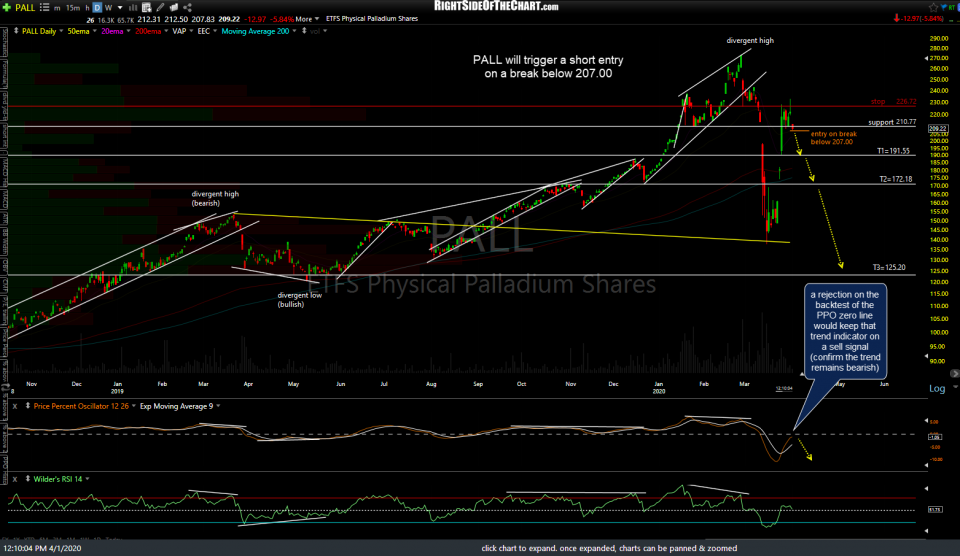960x556 pixels.
Task: Select the Weekly 'W' timeframe
Action: click(x=108, y=8)
